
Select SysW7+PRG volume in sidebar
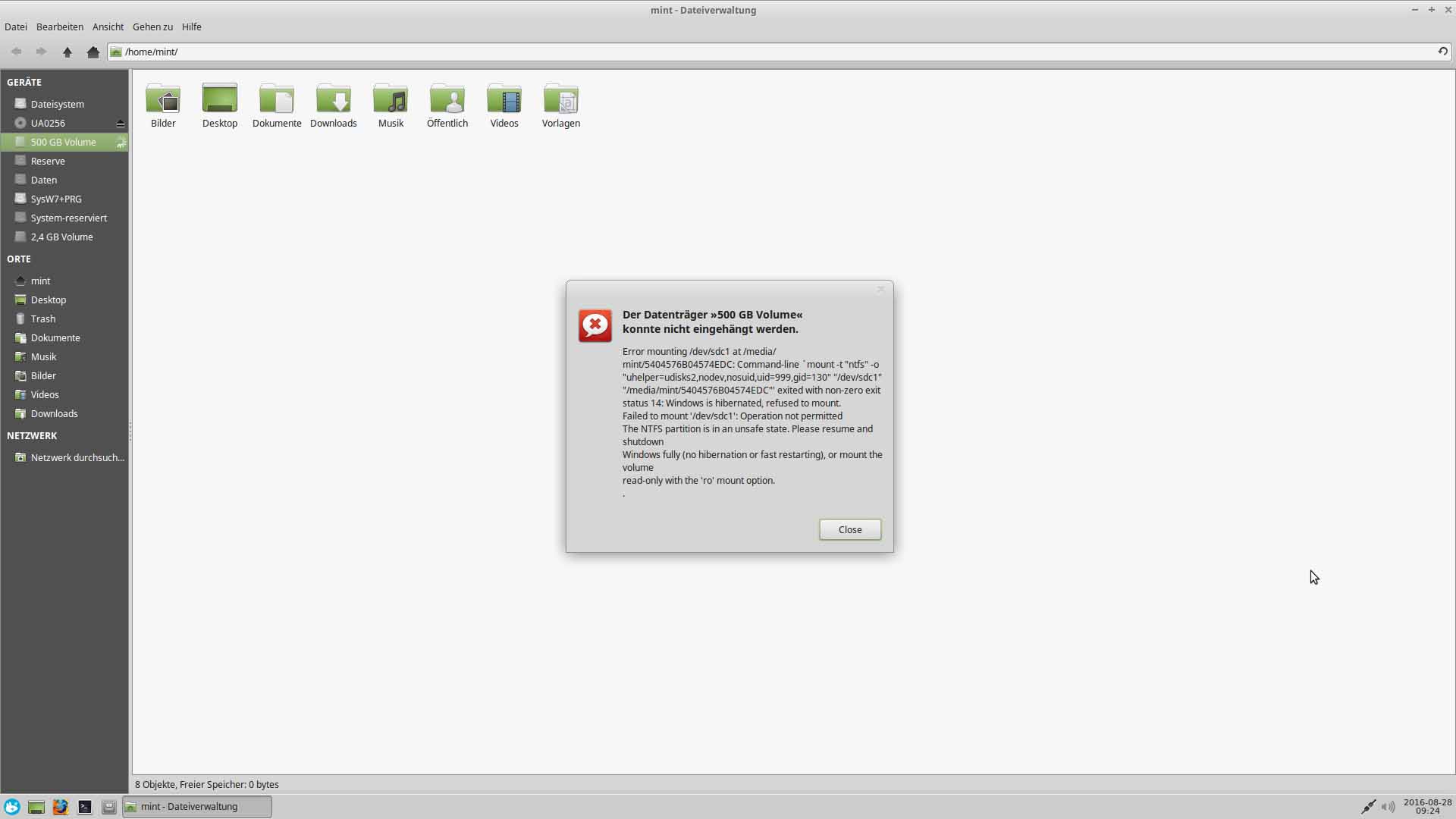(56, 199)
